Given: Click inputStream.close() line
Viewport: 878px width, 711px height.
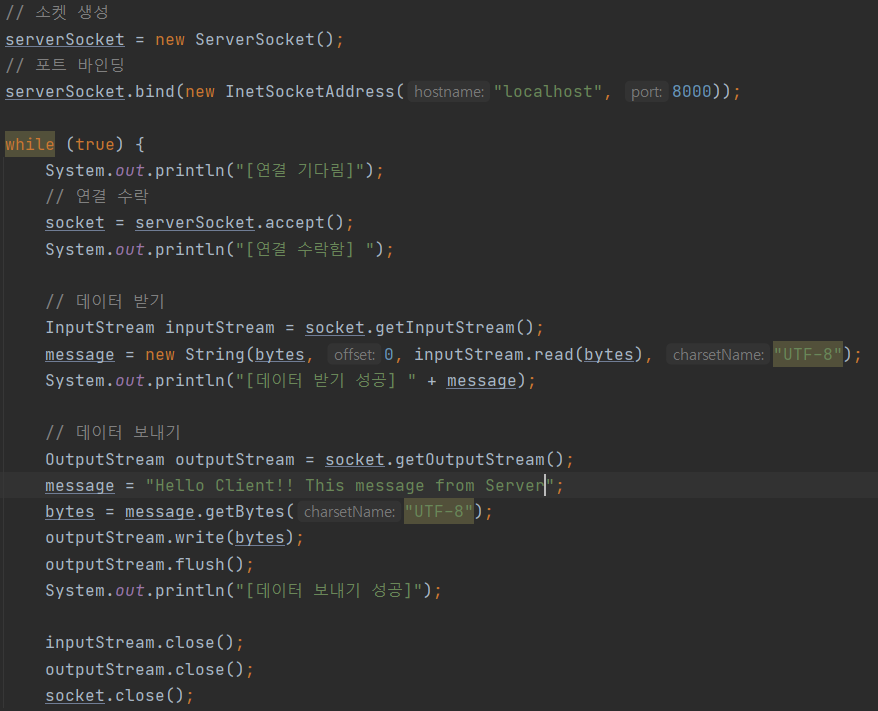Looking at the screenshot, I should tap(144, 643).
